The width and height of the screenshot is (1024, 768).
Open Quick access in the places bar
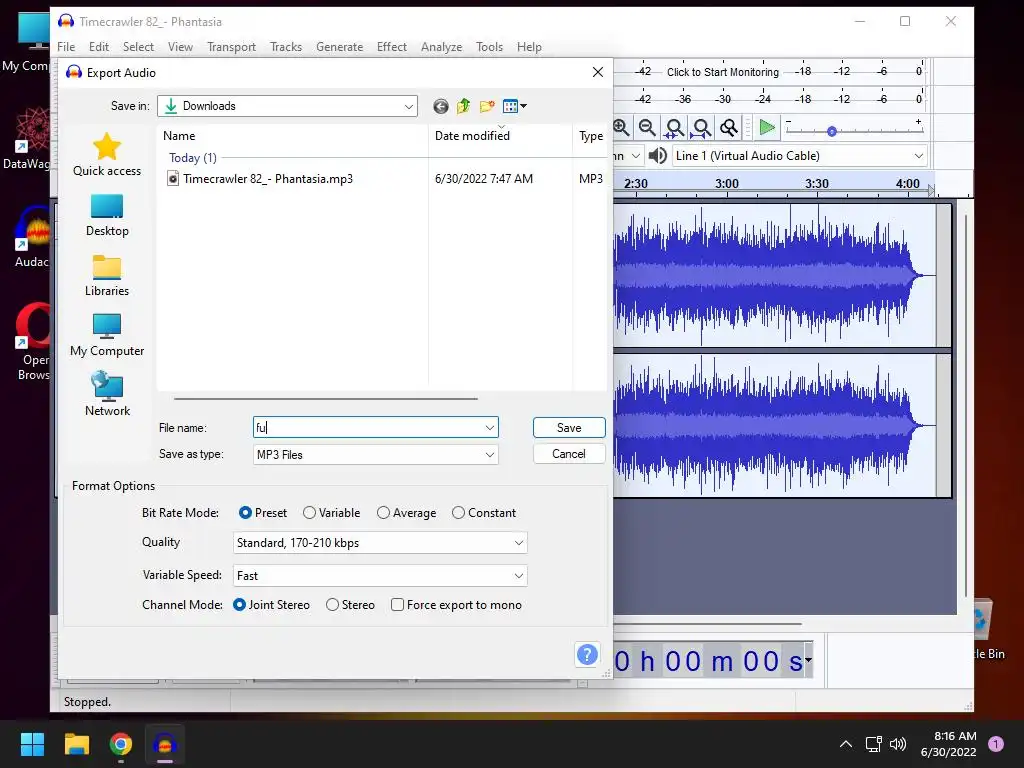tap(107, 155)
